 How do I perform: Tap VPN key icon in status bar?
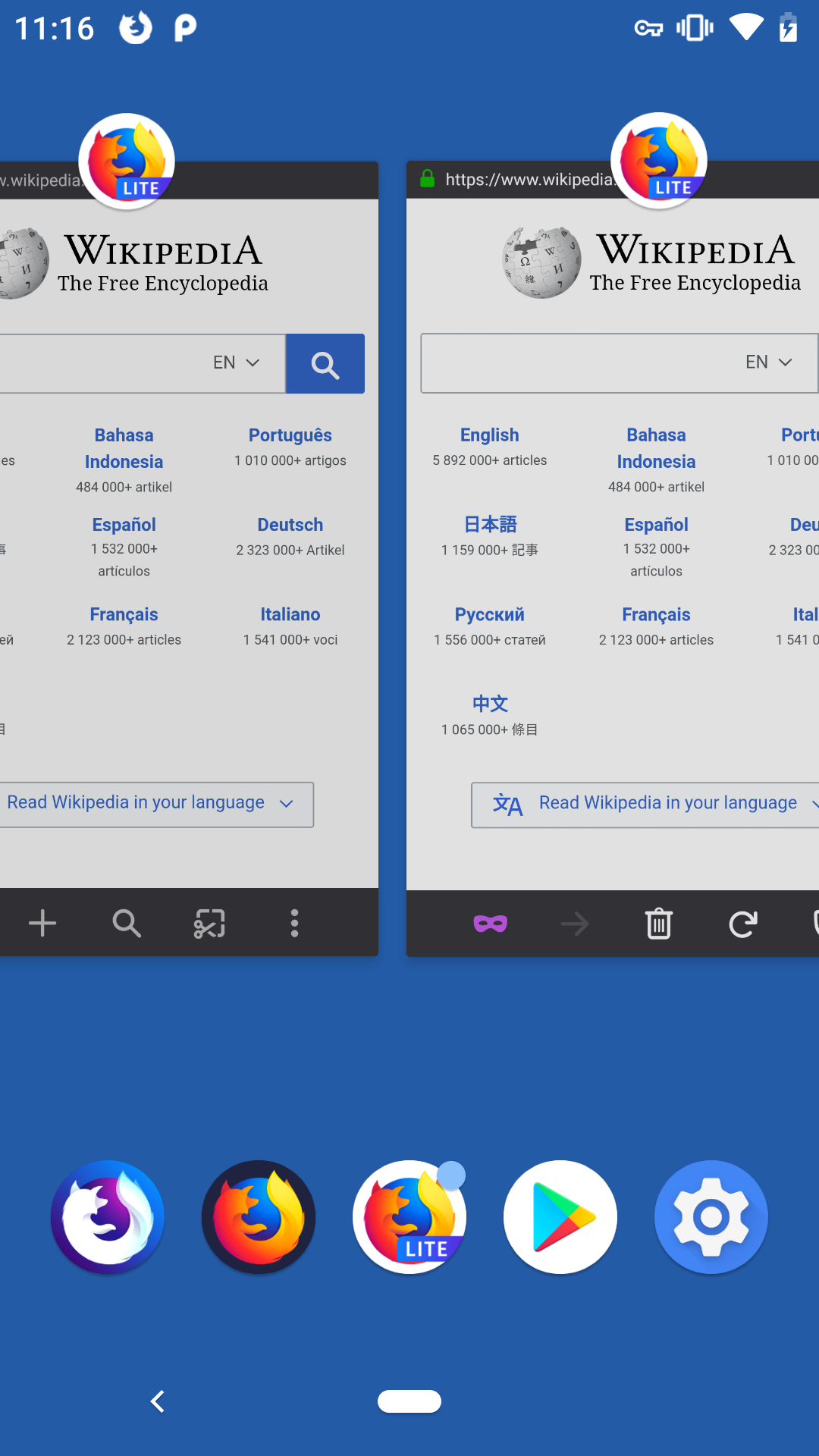click(648, 29)
